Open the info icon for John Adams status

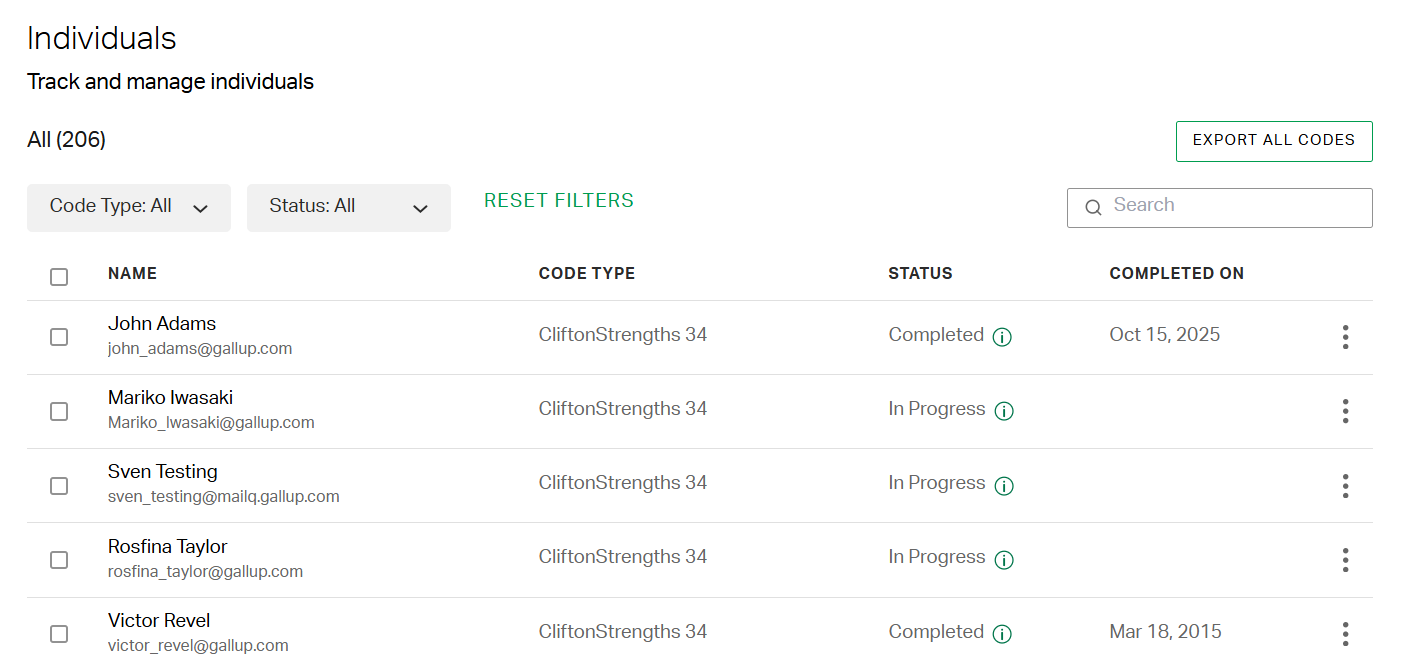click(1002, 337)
